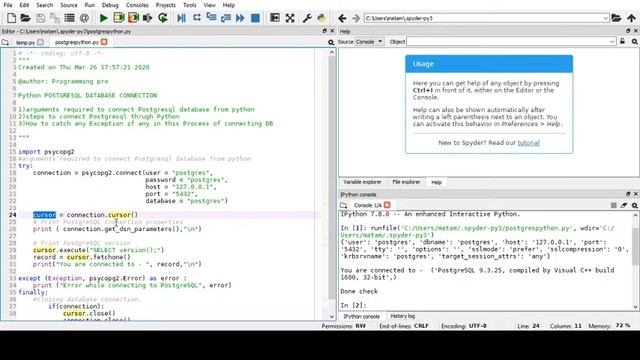Run cell and advance icon
Viewport: 640px width, 360px height.
point(133,18)
